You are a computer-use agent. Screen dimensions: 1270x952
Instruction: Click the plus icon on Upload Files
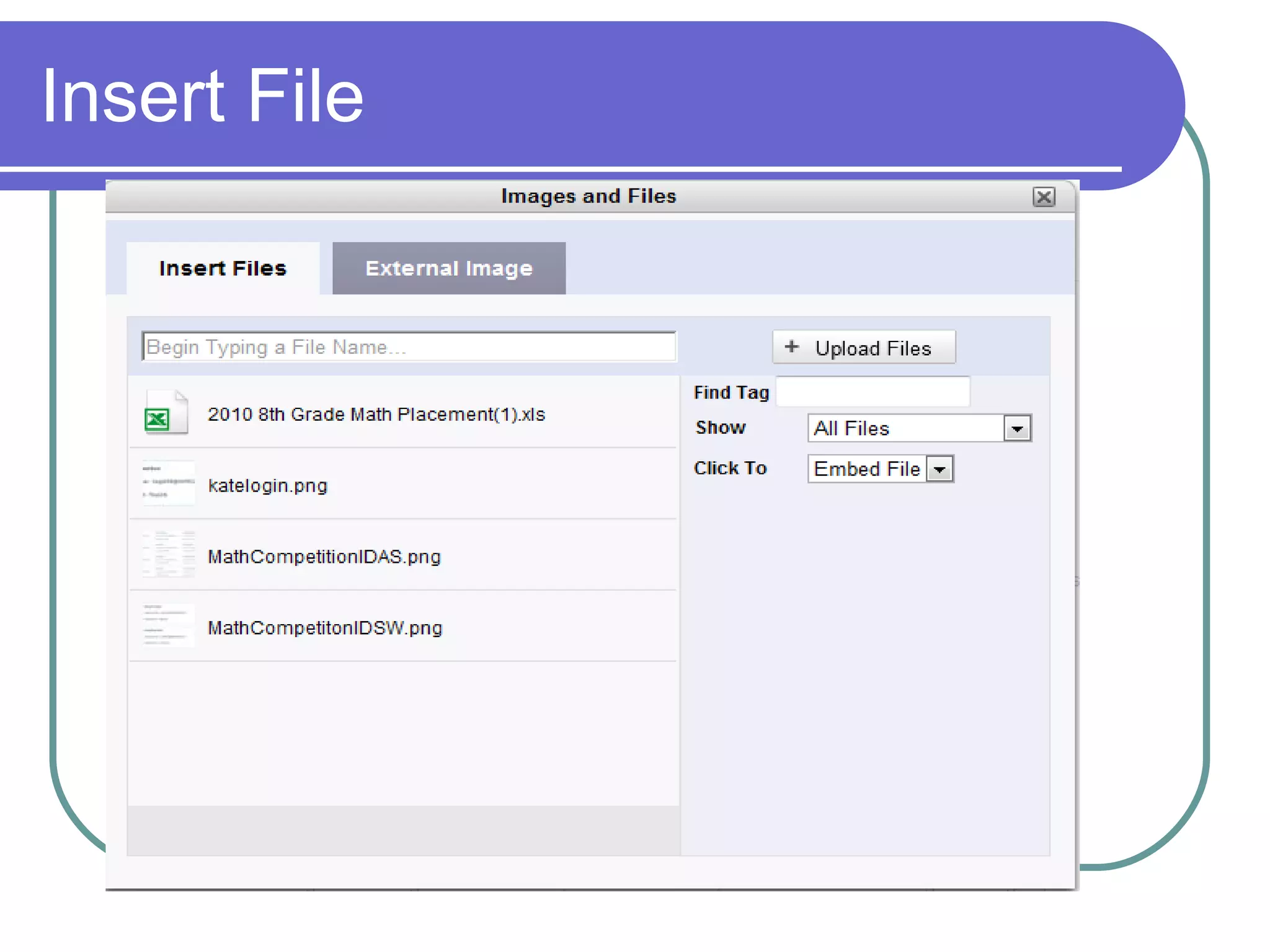click(x=792, y=346)
